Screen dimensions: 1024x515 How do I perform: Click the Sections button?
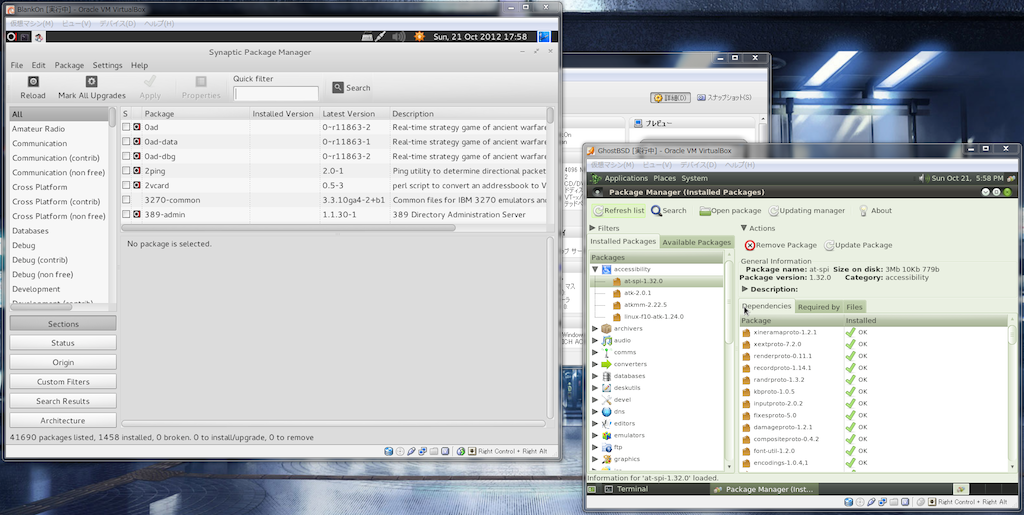pyautogui.click(x=63, y=324)
